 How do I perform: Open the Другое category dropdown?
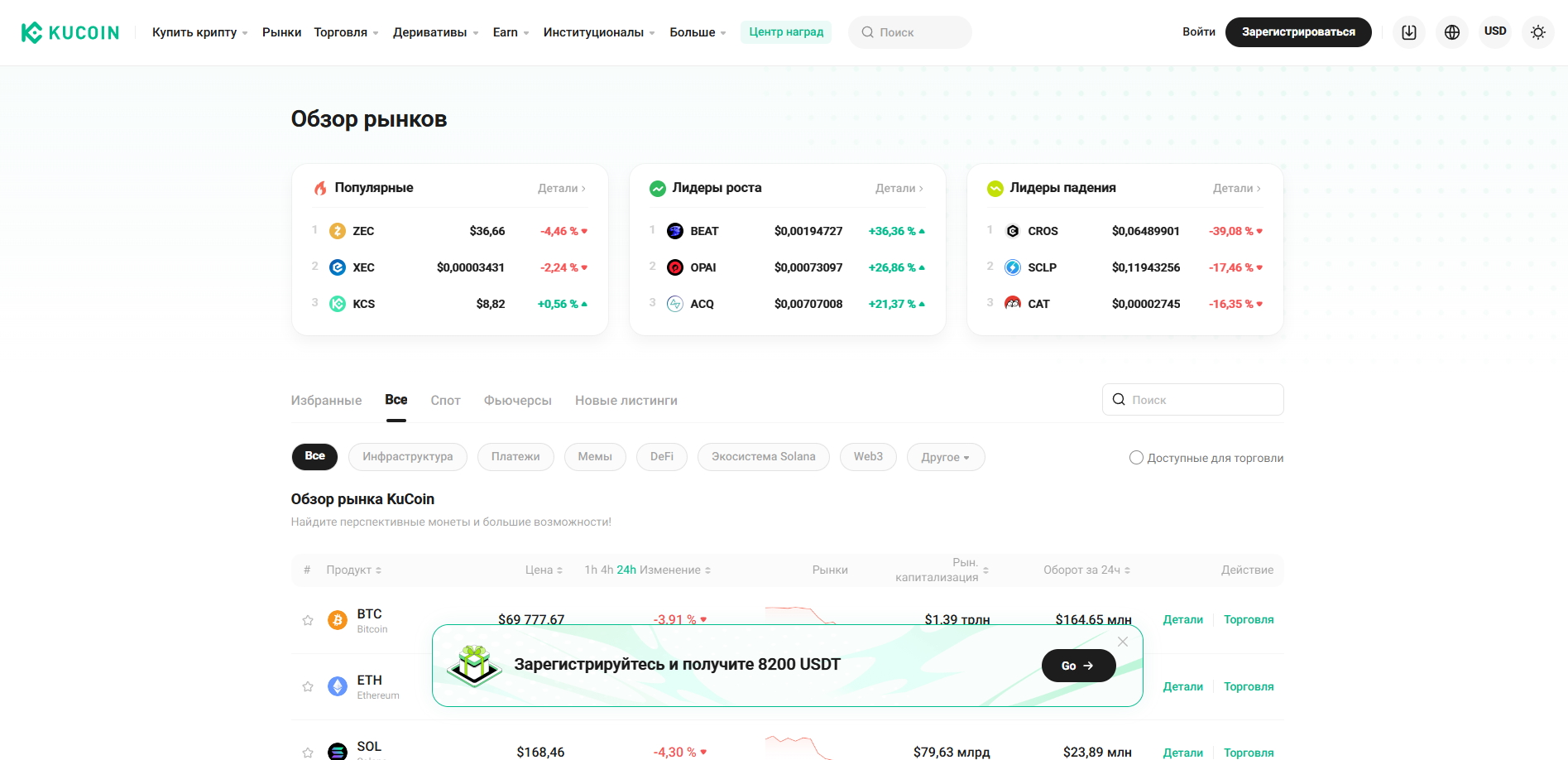click(946, 457)
